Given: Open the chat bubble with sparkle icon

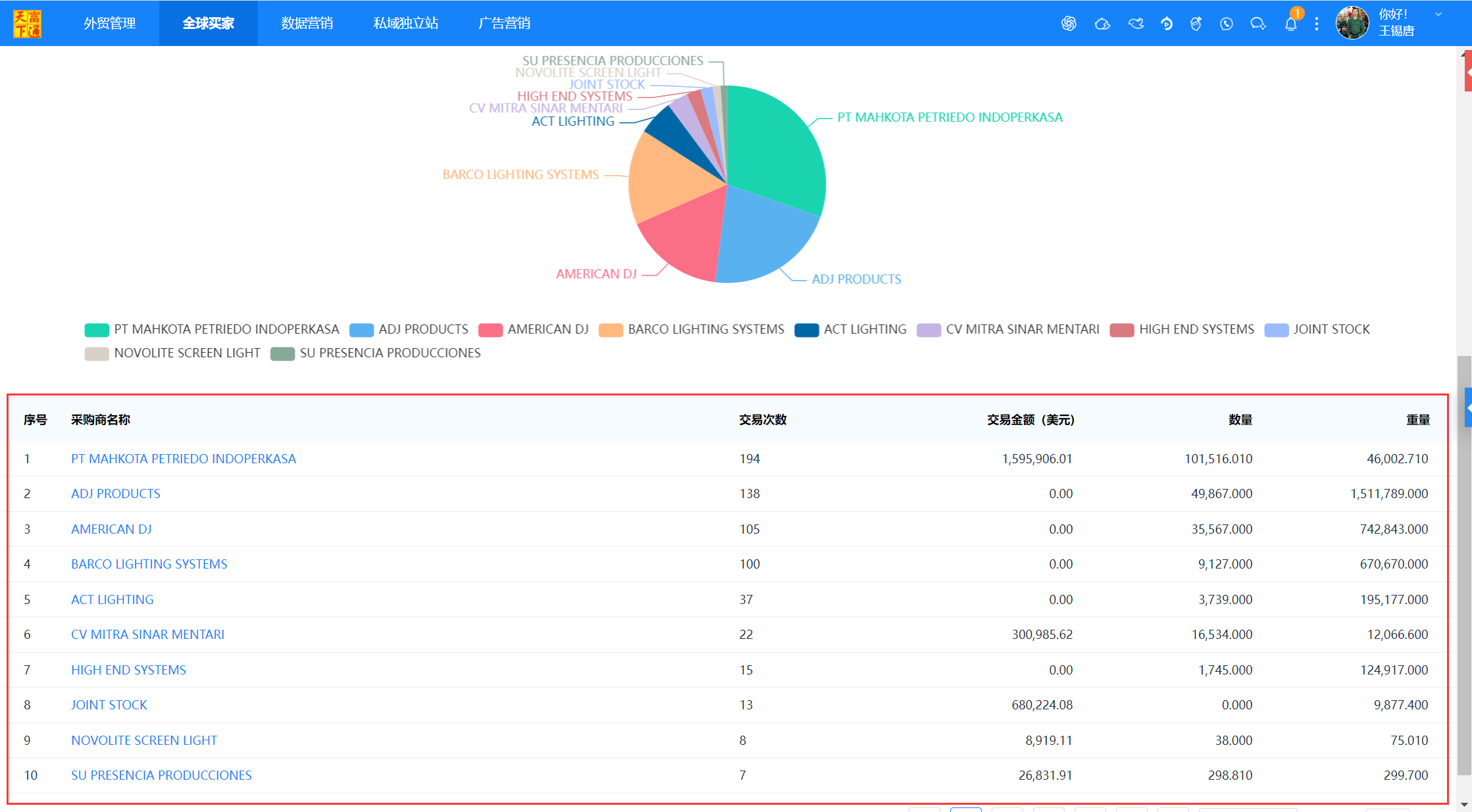Looking at the screenshot, I should (1258, 24).
